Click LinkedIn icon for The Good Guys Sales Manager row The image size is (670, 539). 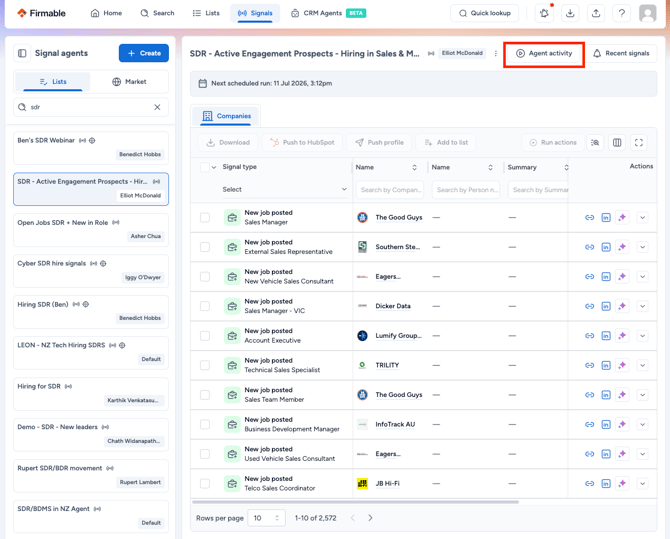[605, 218]
